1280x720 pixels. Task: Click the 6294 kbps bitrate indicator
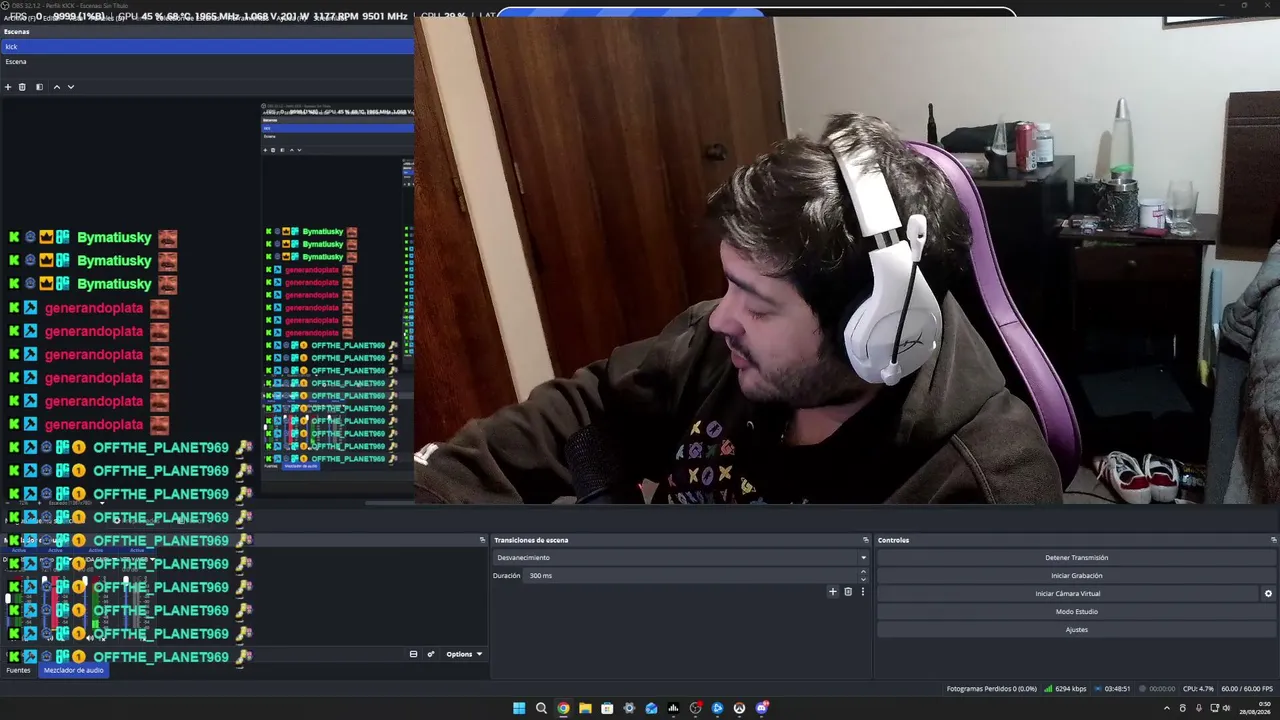point(1064,689)
